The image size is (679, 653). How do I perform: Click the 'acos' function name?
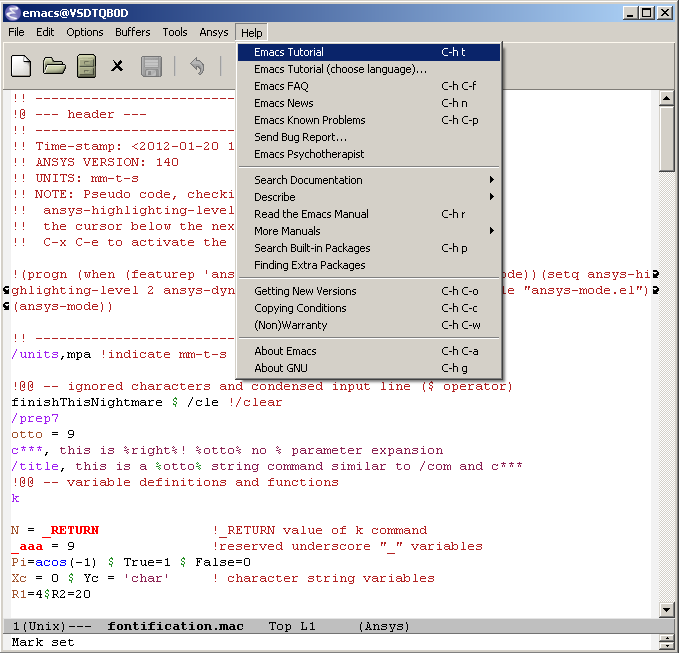tap(51, 562)
